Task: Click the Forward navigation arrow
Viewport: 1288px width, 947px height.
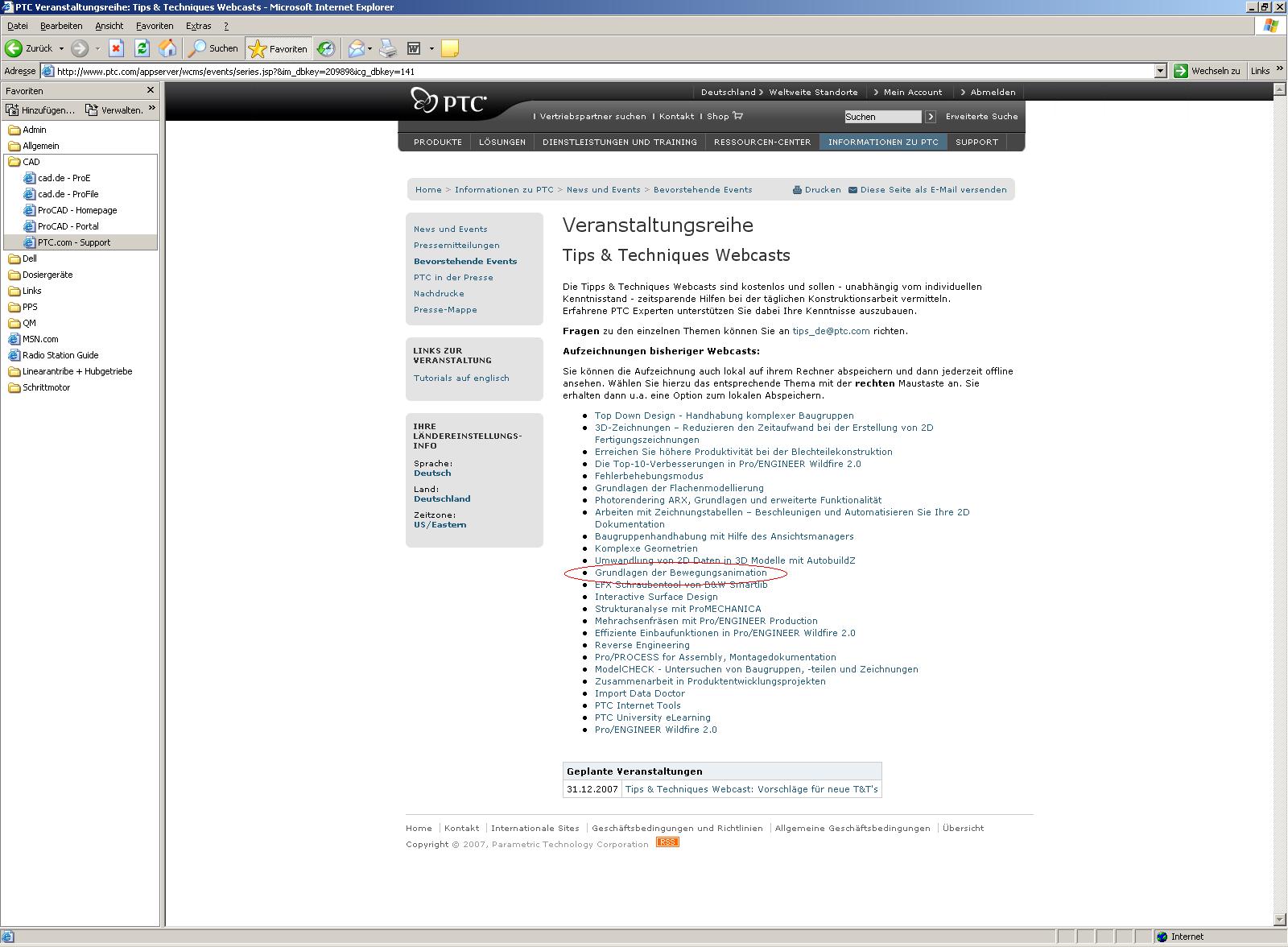Action: click(x=79, y=48)
